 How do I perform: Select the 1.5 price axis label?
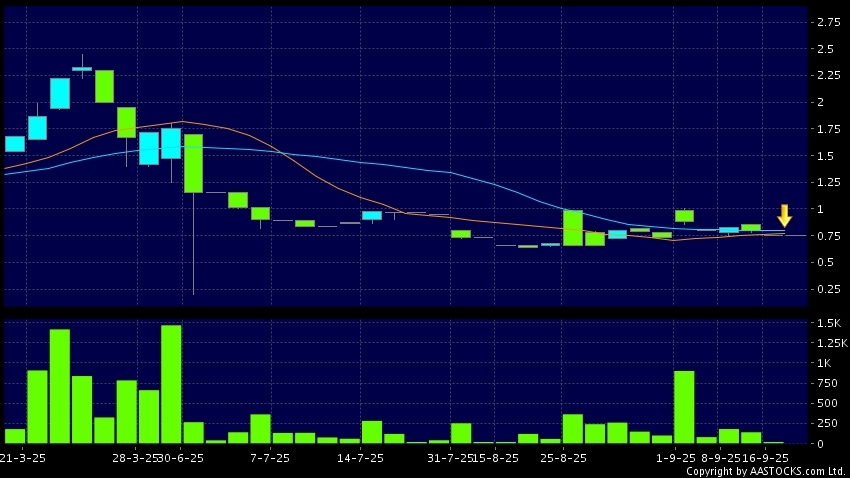(x=826, y=156)
